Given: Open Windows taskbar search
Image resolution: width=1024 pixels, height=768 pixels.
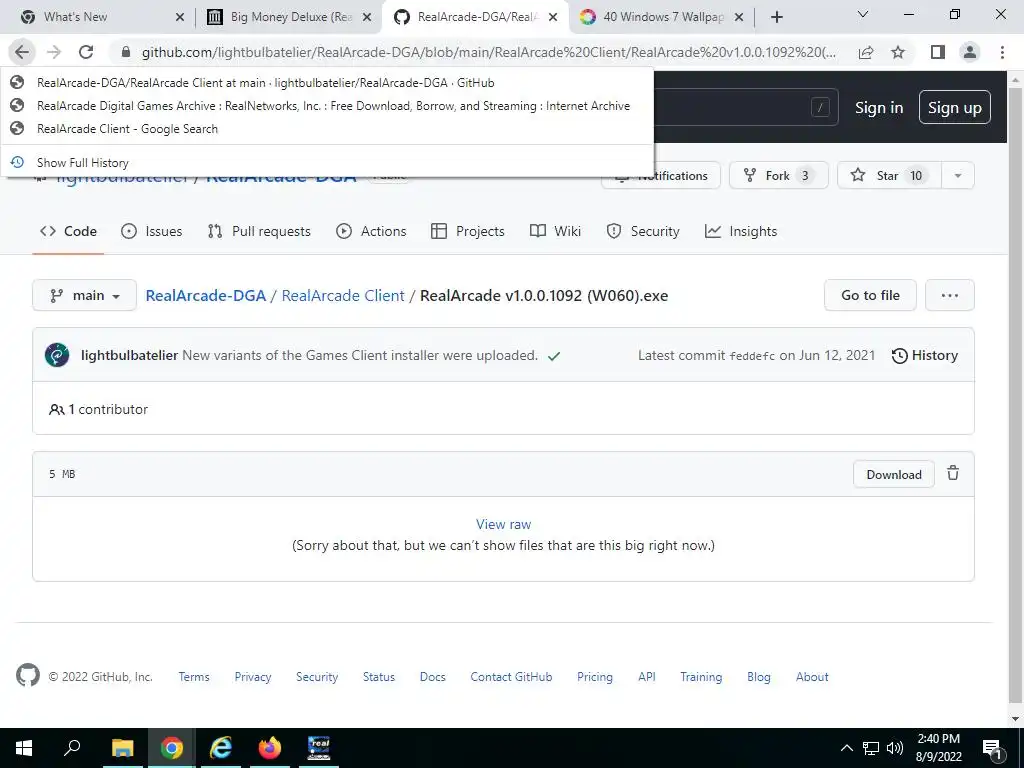Looking at the screenshot, I should 72,748.
